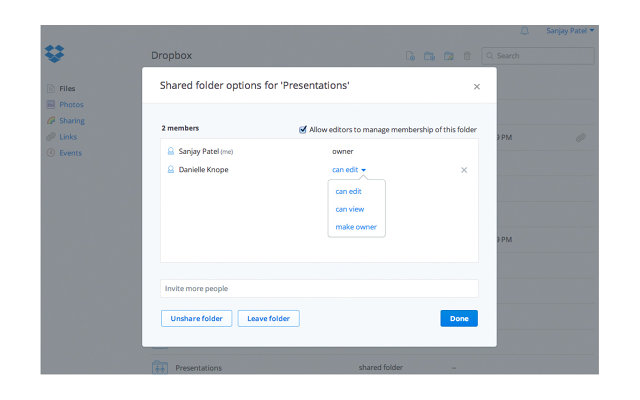Click the Done button
This screenshot has width=640, height=400.
point(459,318)
